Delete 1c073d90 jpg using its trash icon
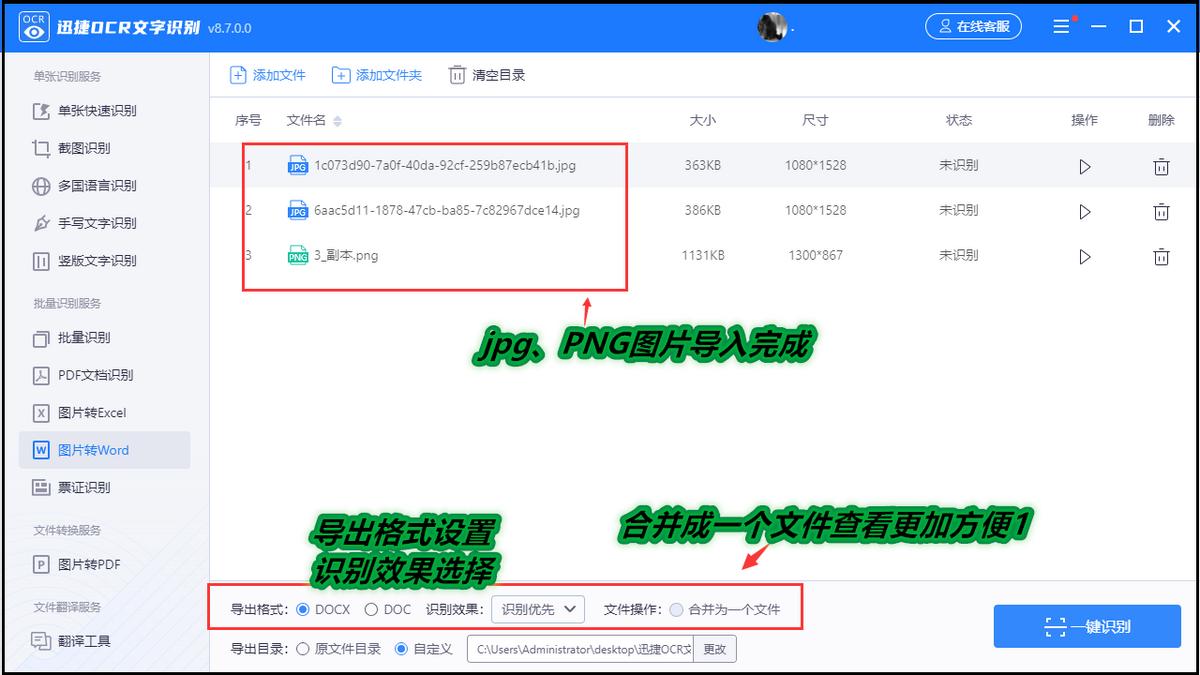1200x675 pixels. [x=1161, y=166]
